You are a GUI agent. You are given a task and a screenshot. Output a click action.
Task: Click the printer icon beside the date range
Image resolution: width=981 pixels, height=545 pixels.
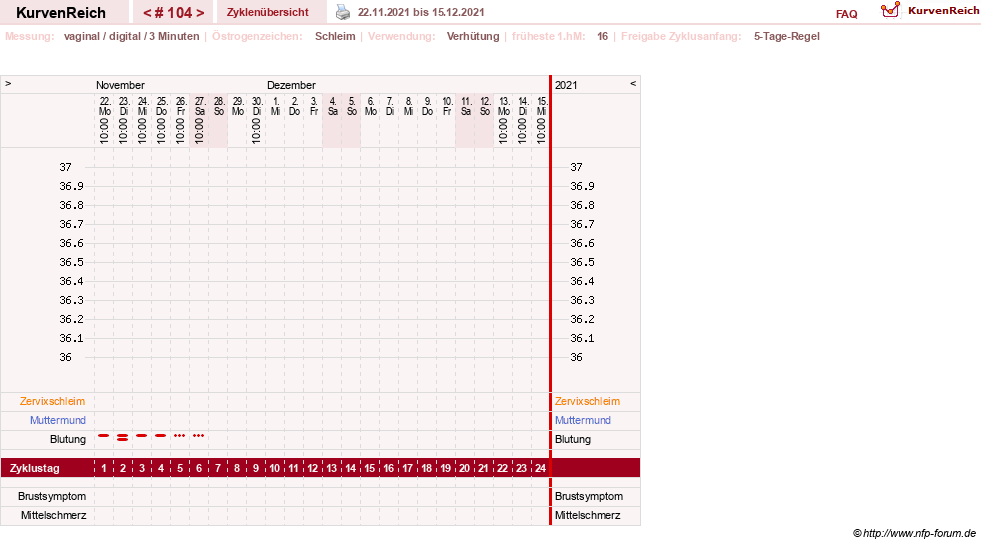(x=343, y=12)
